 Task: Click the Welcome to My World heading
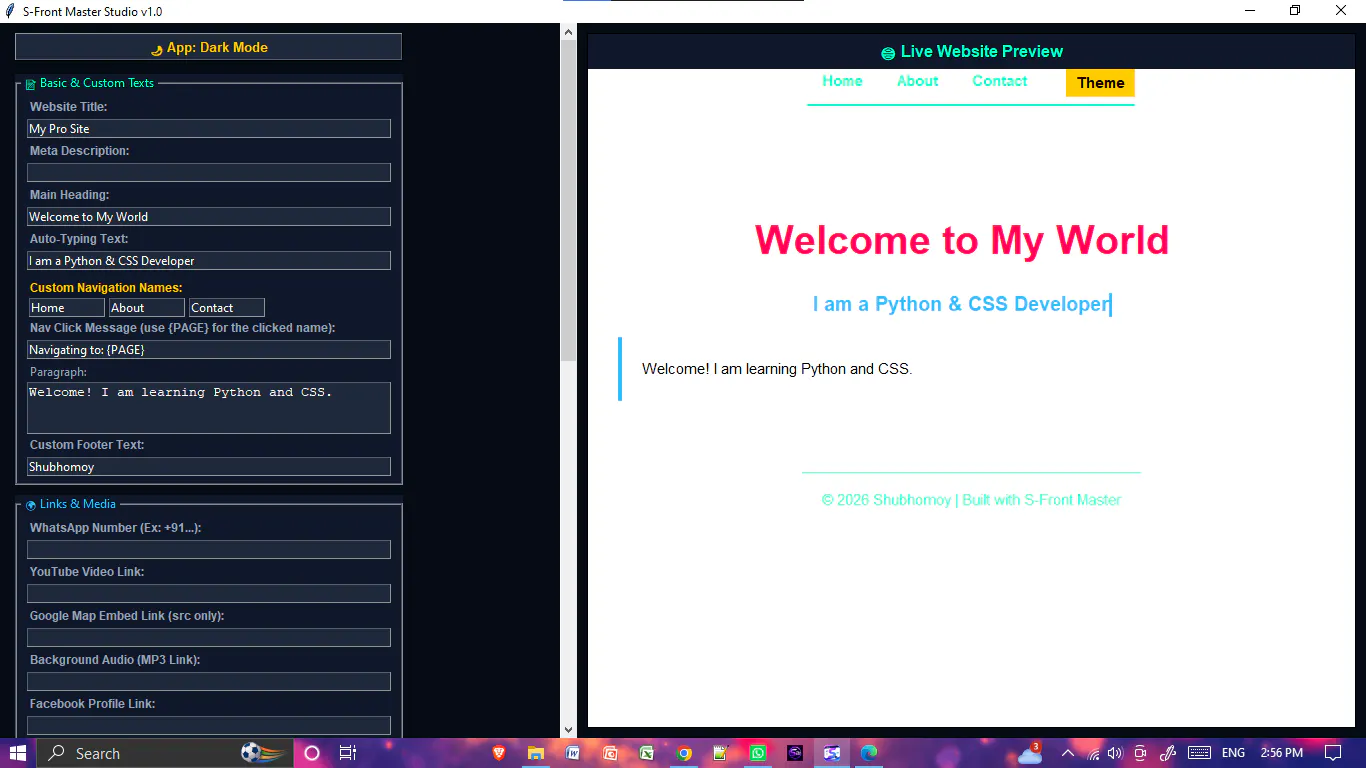click(961, 240)
